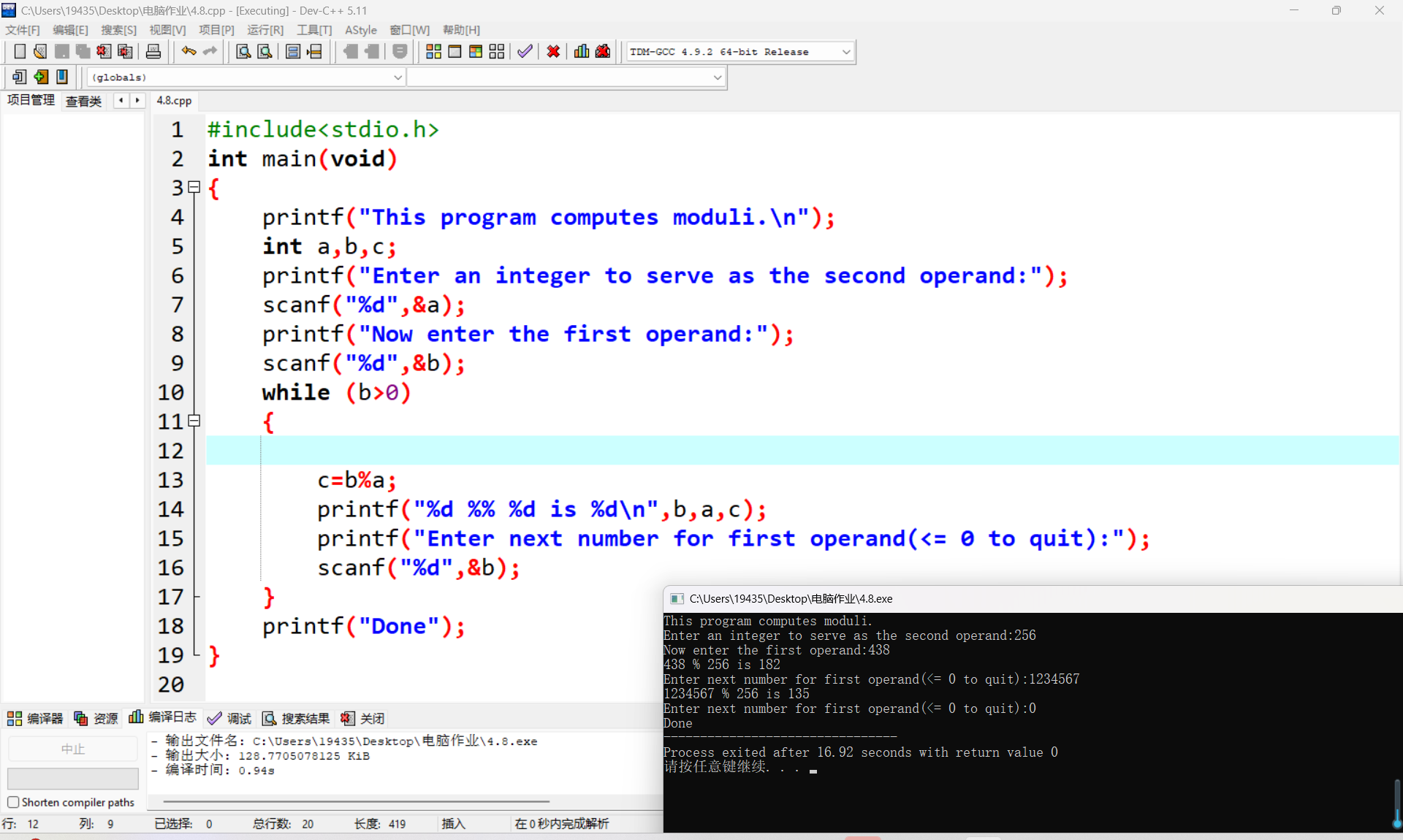The width and height of the screenshot is (1403, 840).
Task: Click the Find magnifier icon in toolbar
Action: pyautogui.click(x=243, y=51)
